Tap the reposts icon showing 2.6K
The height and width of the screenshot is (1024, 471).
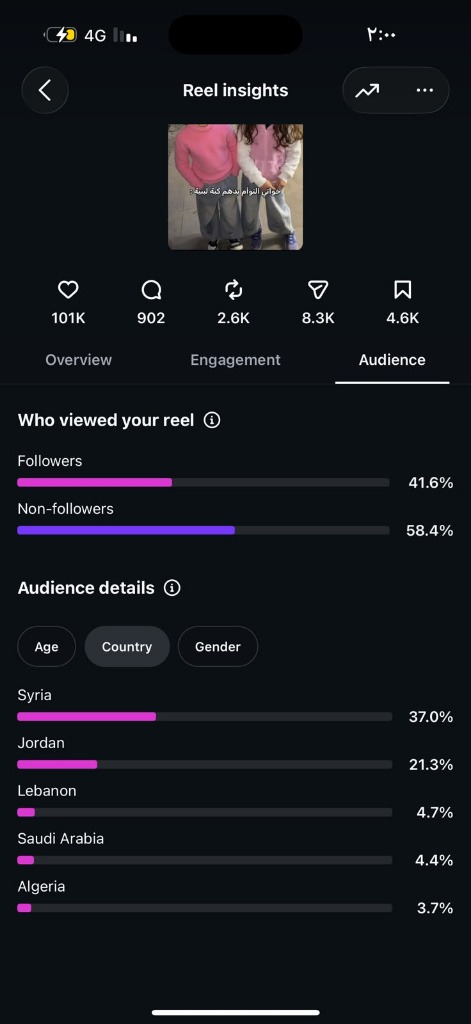click(x=234, y=290)
